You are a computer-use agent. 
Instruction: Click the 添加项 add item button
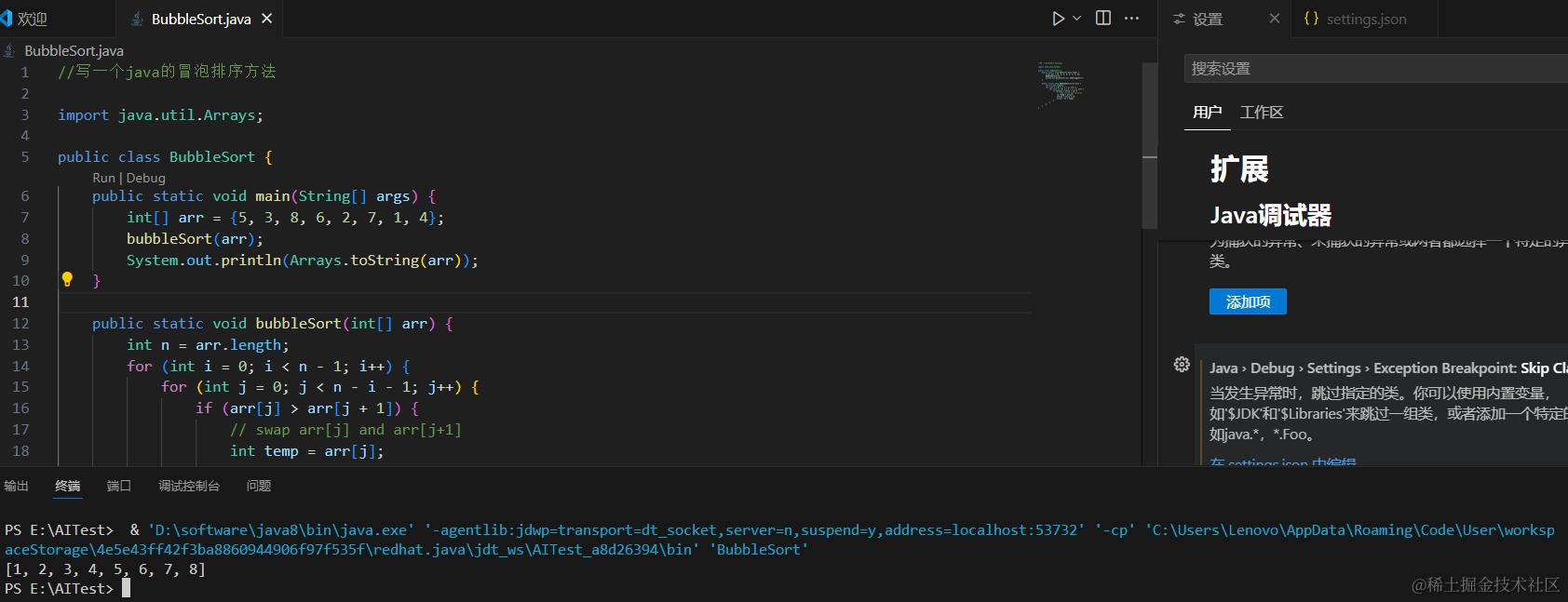[x=1248, y=301]
